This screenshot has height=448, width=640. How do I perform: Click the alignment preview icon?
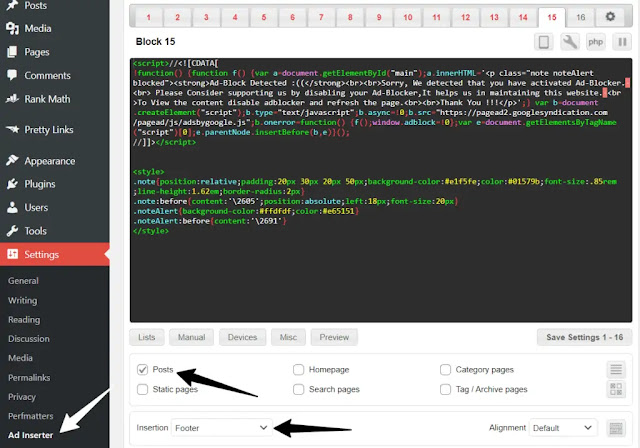point(616,428)
